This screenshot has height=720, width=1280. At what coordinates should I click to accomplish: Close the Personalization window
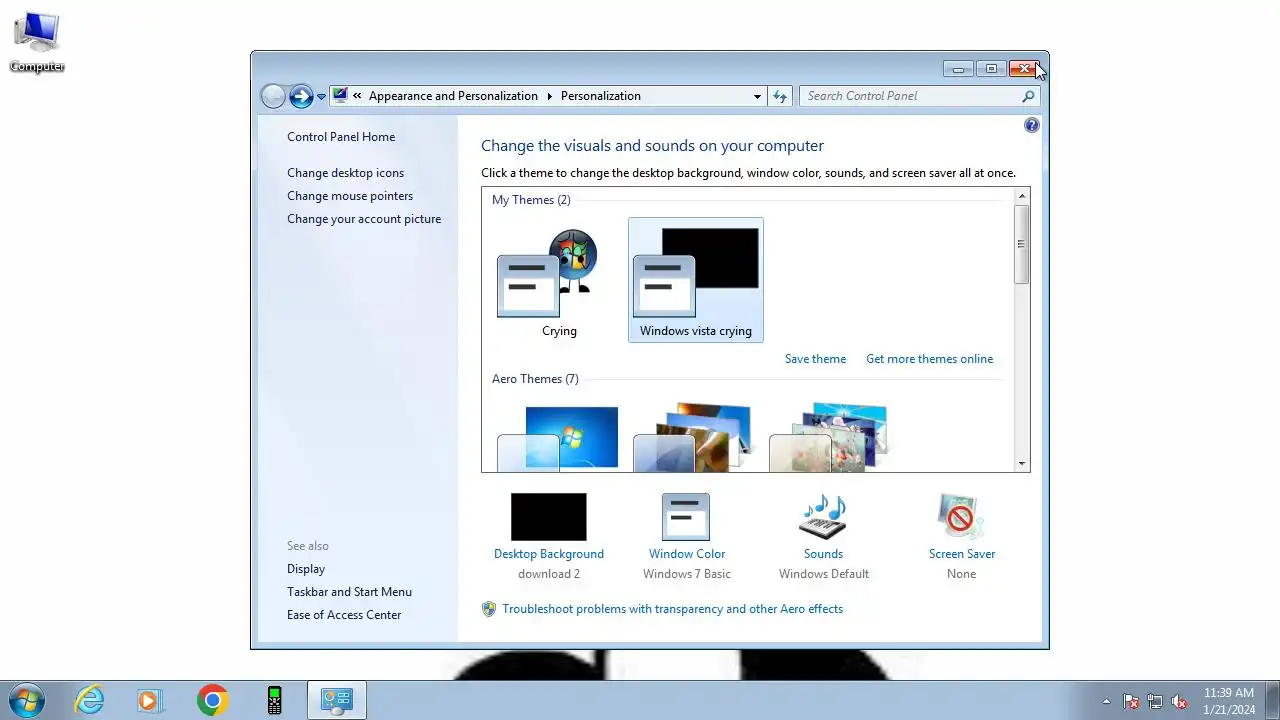click(1024, 69)
